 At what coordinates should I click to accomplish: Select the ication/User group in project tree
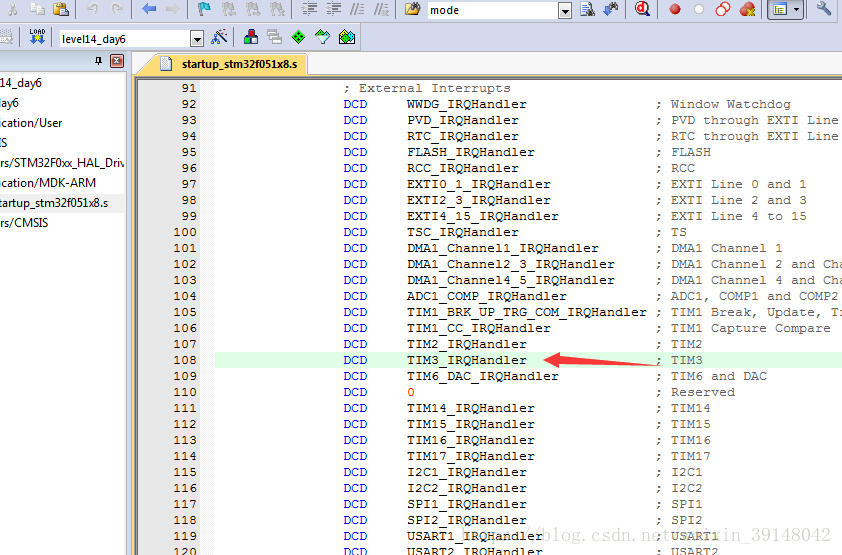(x=31, y=123)
